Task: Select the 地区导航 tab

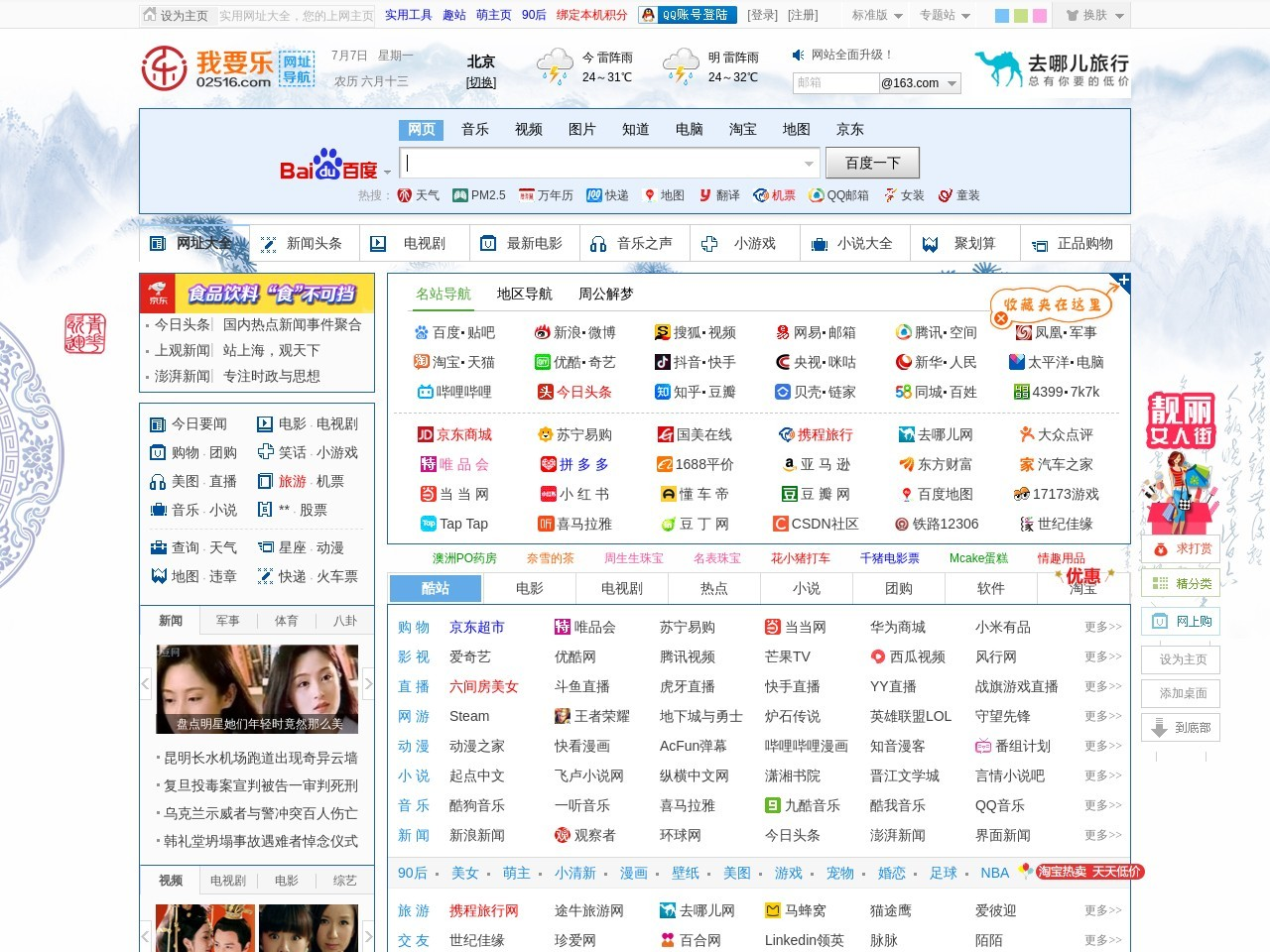Action: pos(524,294)
